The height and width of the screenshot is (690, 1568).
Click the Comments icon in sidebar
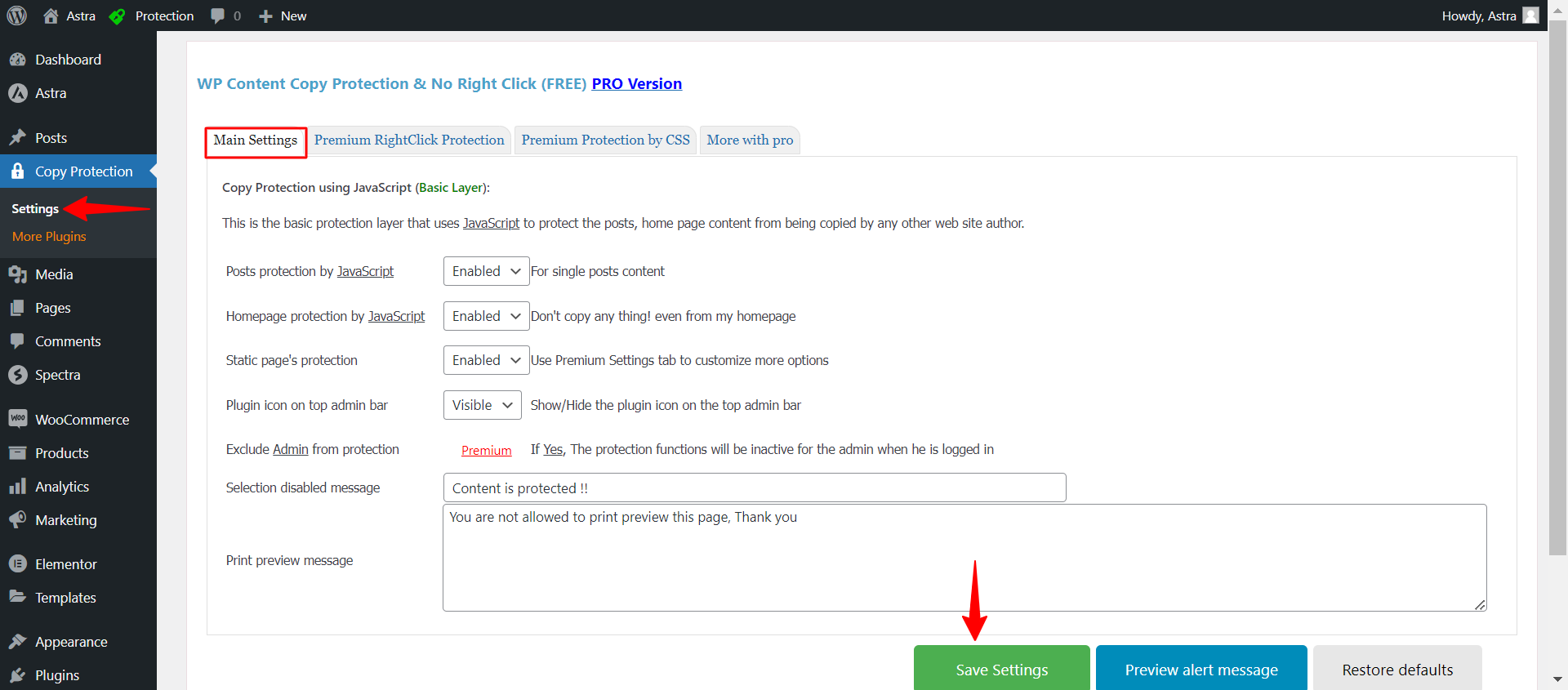tap(17, 341)
